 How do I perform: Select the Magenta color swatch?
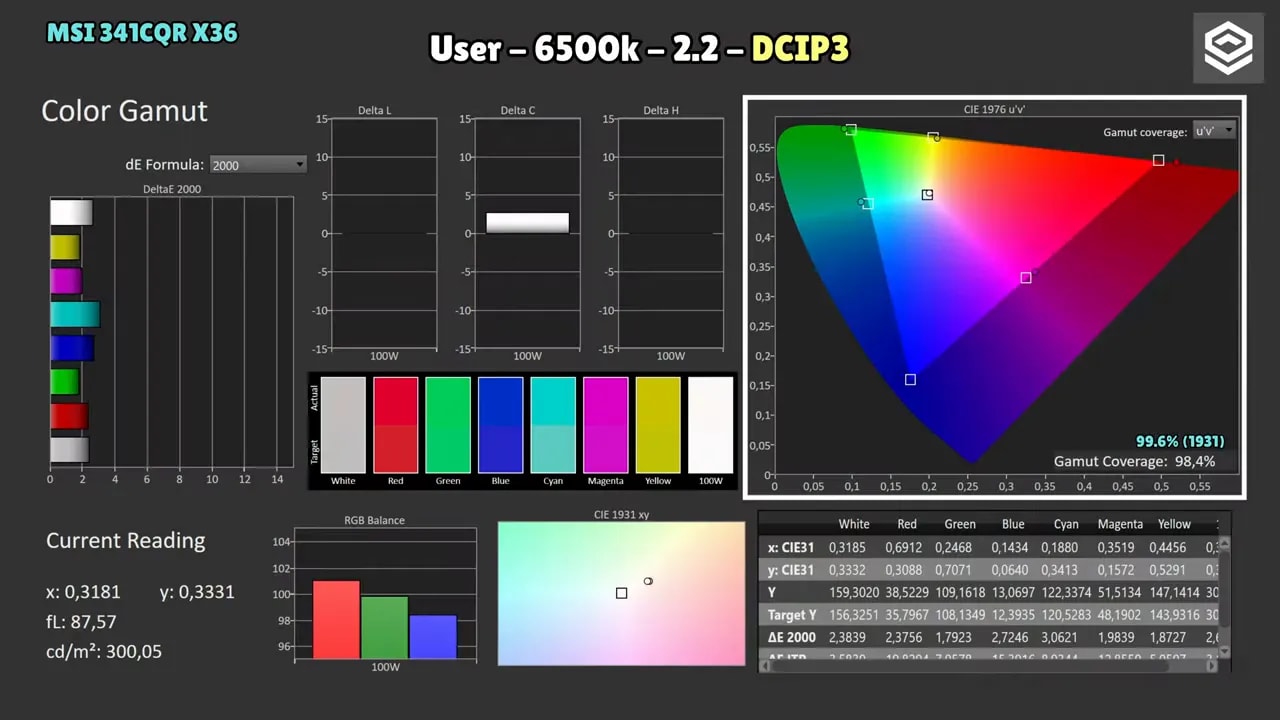click(x=606, y=424)
